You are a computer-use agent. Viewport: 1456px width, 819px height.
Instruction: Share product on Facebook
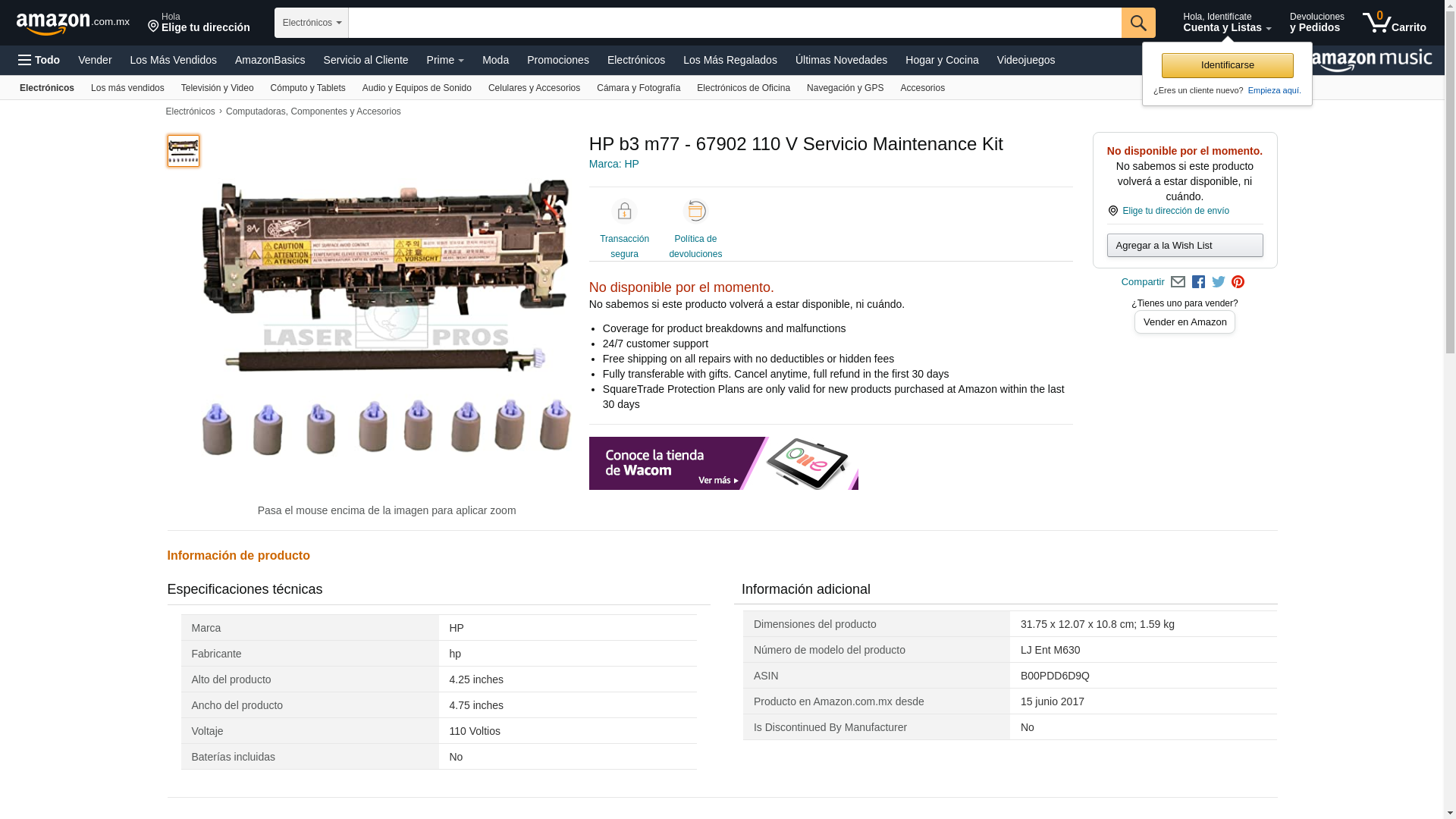(x=1198, y=282)
